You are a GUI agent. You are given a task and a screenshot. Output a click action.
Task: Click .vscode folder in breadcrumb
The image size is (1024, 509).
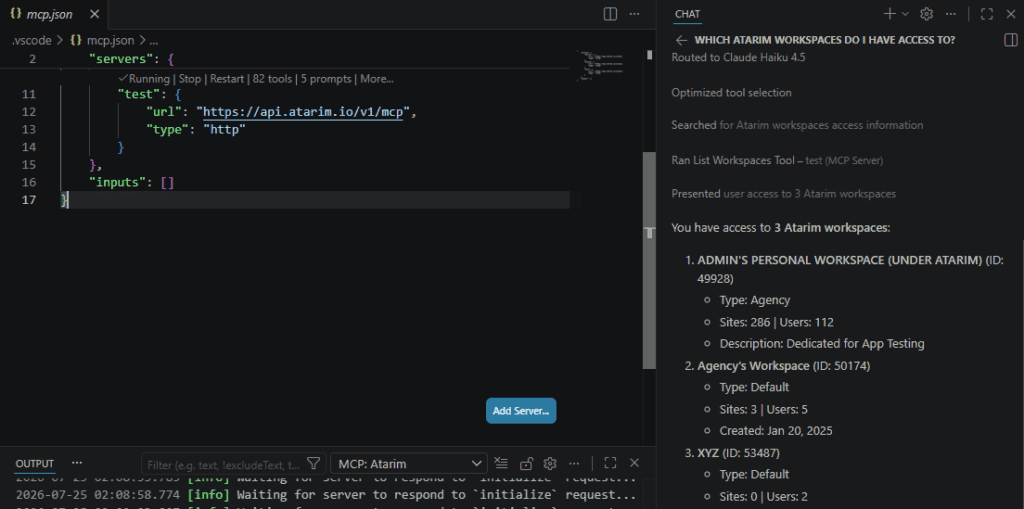(x=31, y=40)
